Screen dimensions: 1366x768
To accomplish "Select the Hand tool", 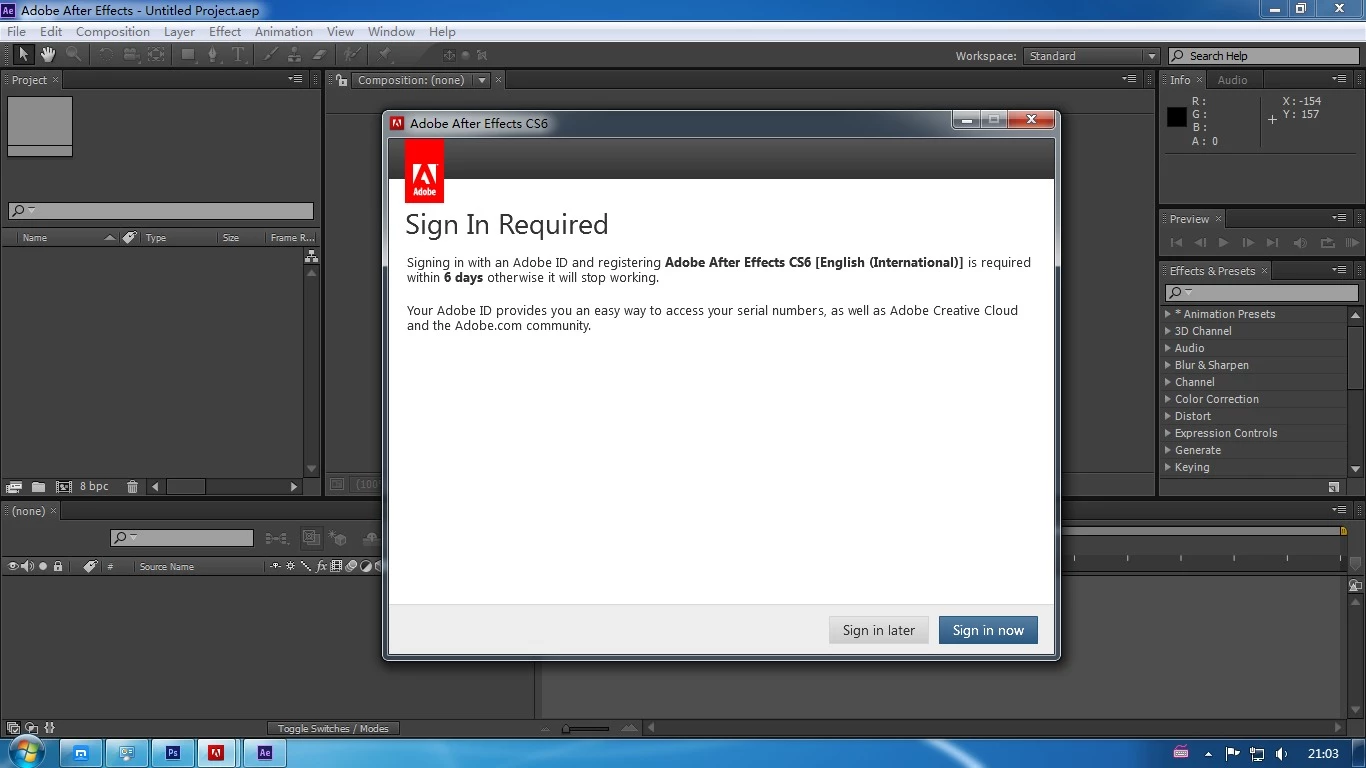I will pos(48,55).
